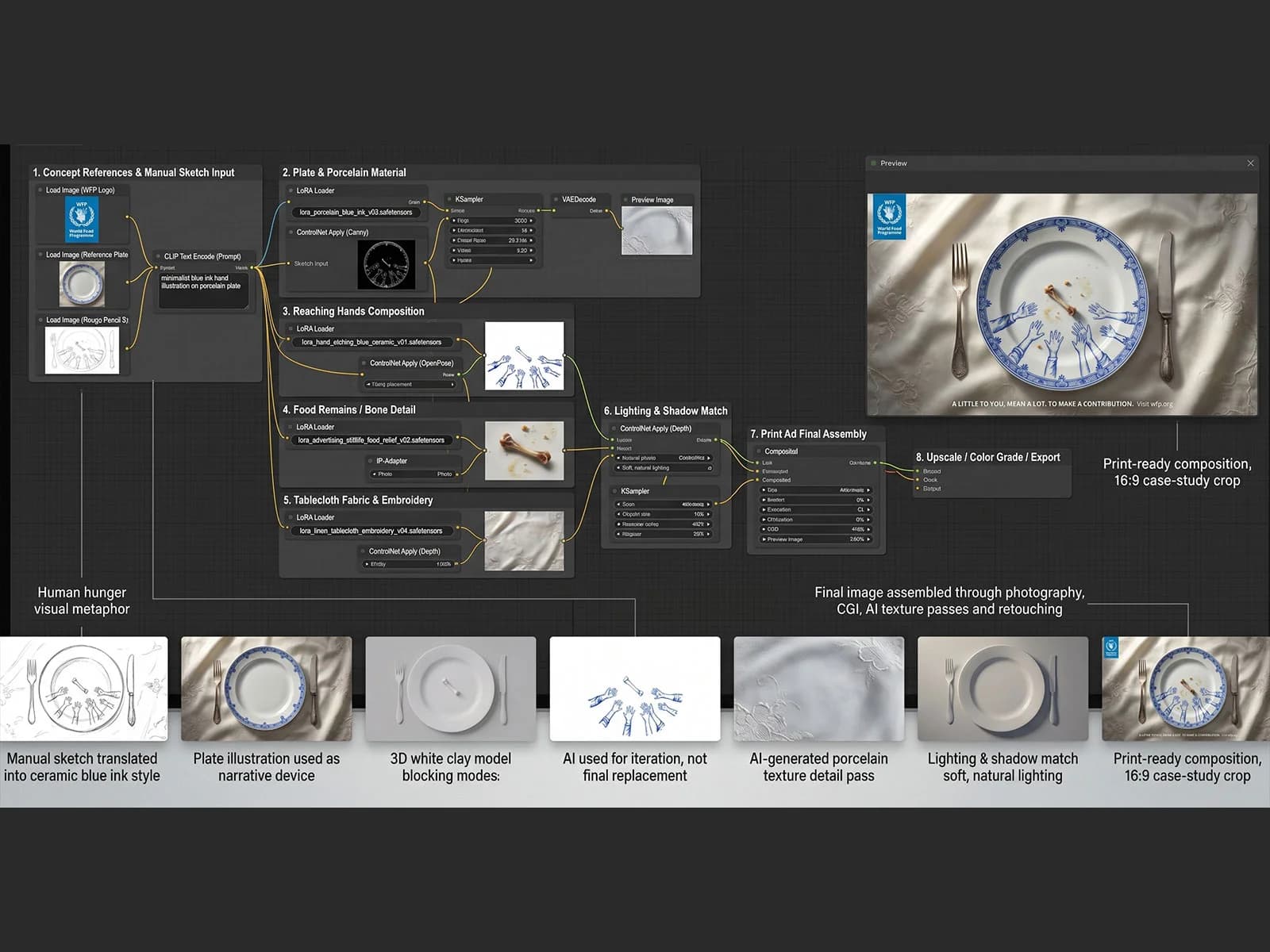Toggle the CLIP Text Encode (Prompt) node dot
The image size is (1270, 952).
tap(158, 256)
